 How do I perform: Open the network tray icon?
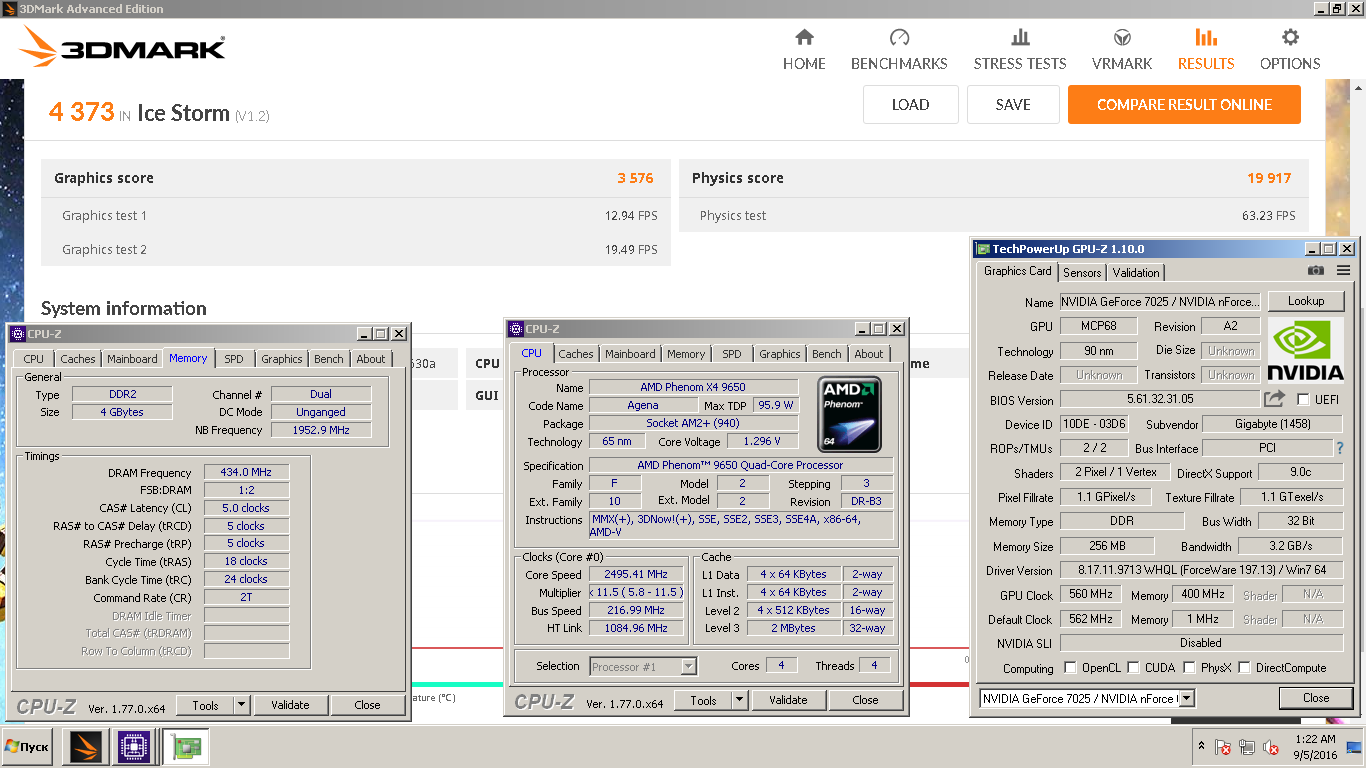coord(1247,747)
